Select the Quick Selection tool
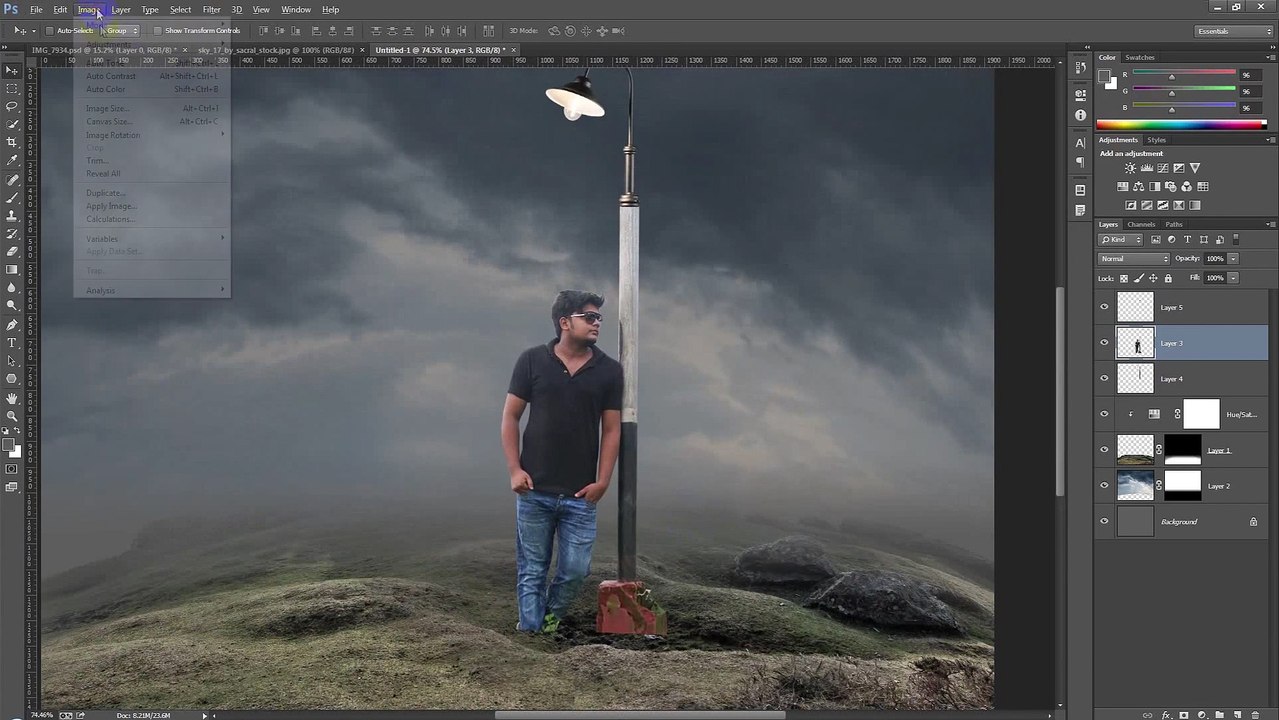1279x720 pixels. (12, 124)
